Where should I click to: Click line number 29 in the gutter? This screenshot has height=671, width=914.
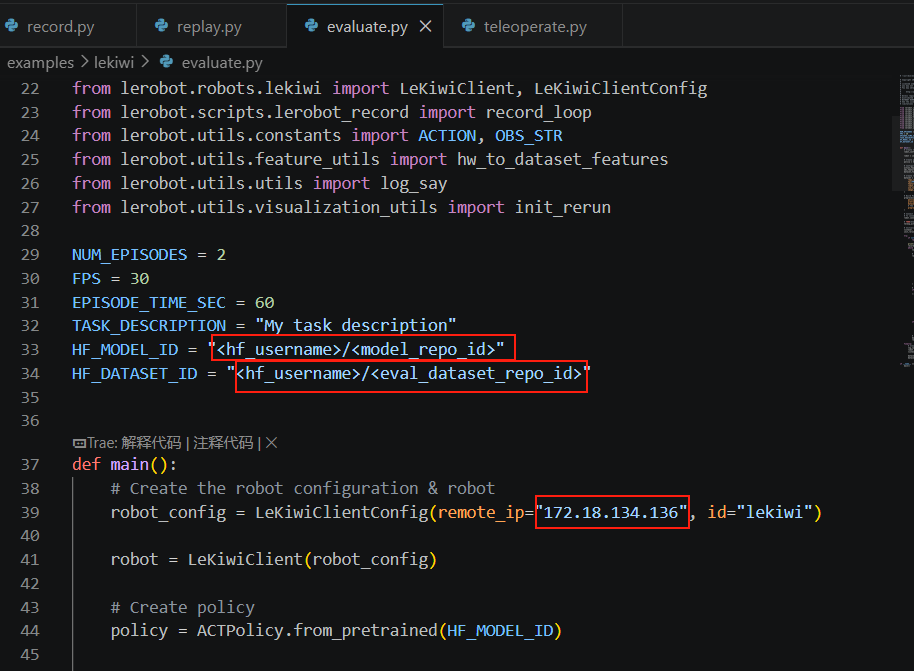click(x=30, y=255)
